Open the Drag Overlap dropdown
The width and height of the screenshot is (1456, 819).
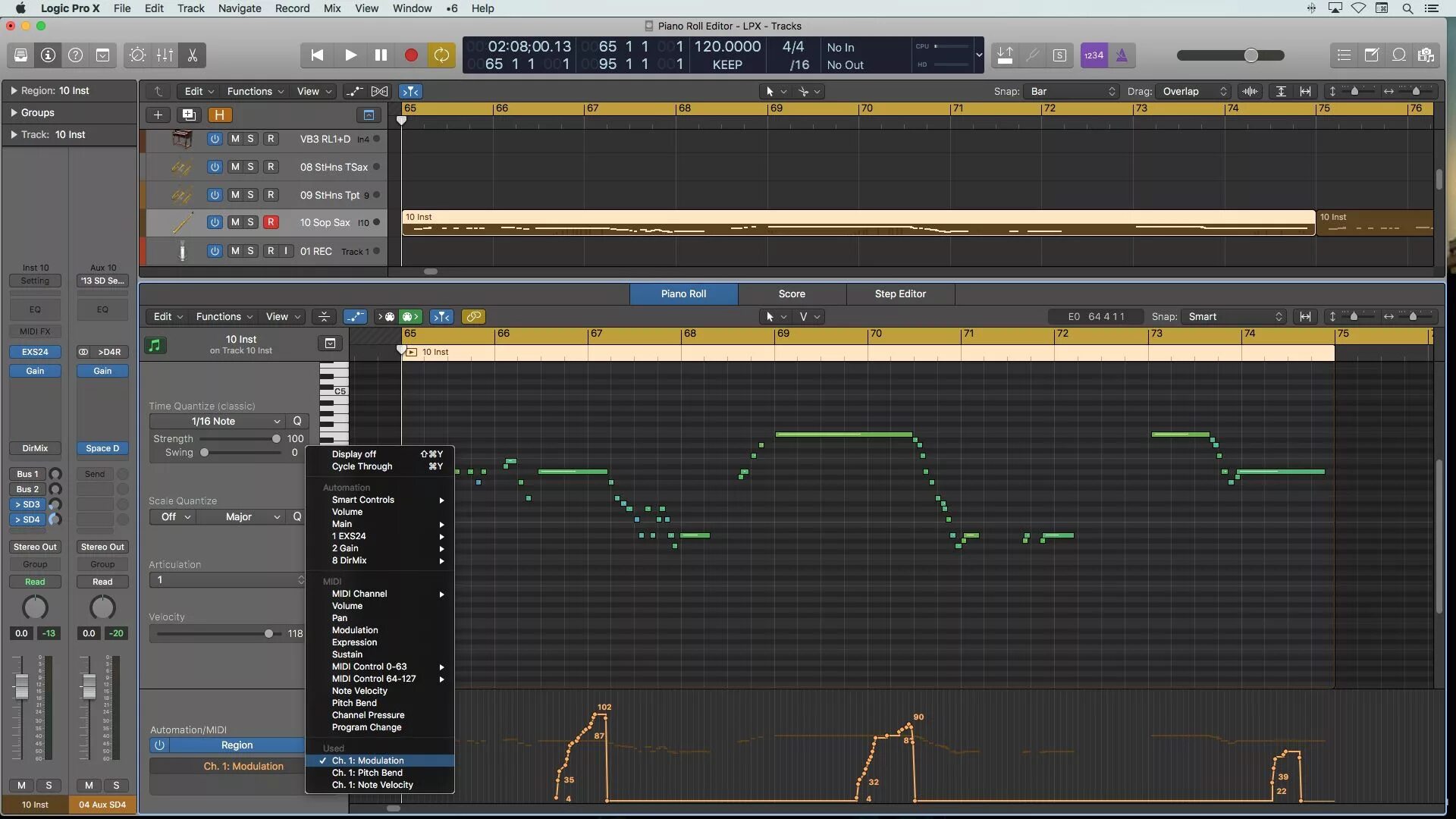tap(1194, 91)
